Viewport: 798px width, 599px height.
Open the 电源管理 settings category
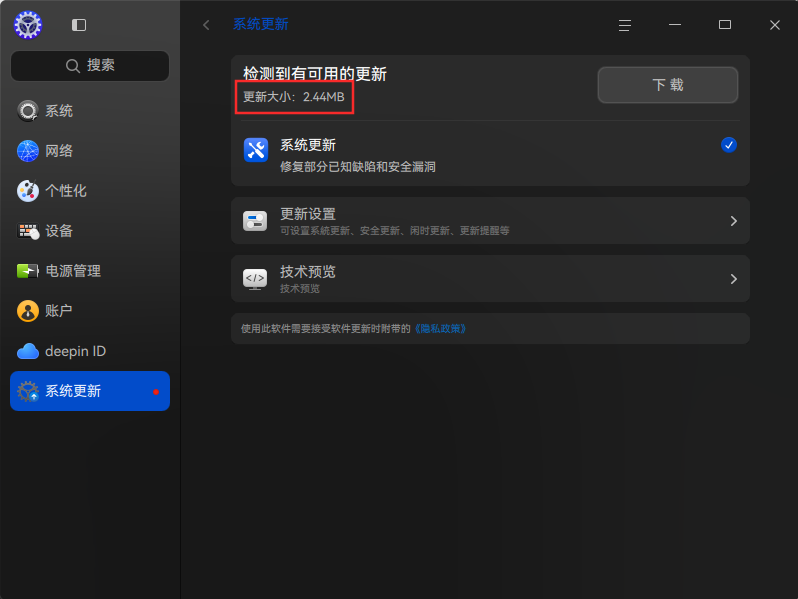pyautogui.click(x=90, y=271)
